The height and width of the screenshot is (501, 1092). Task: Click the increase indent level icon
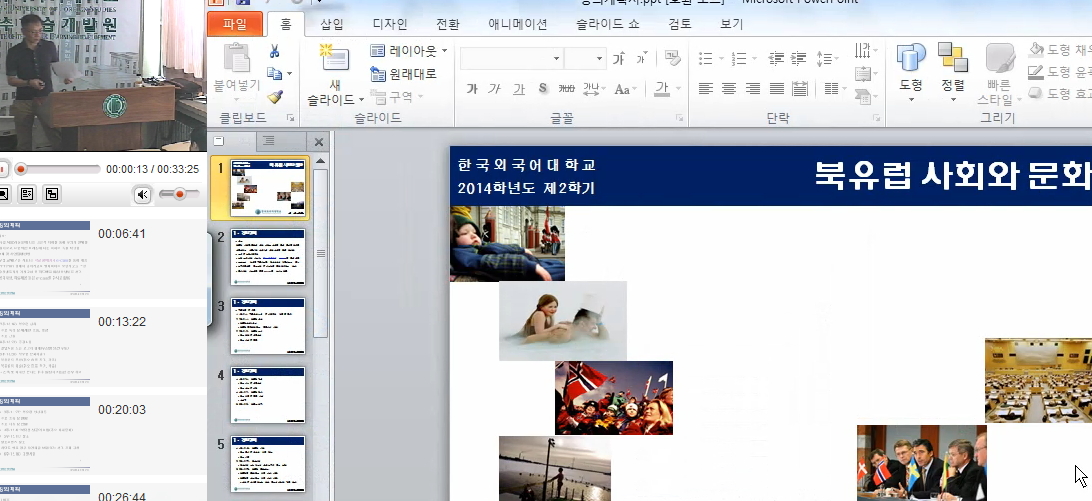pos(800,59)
